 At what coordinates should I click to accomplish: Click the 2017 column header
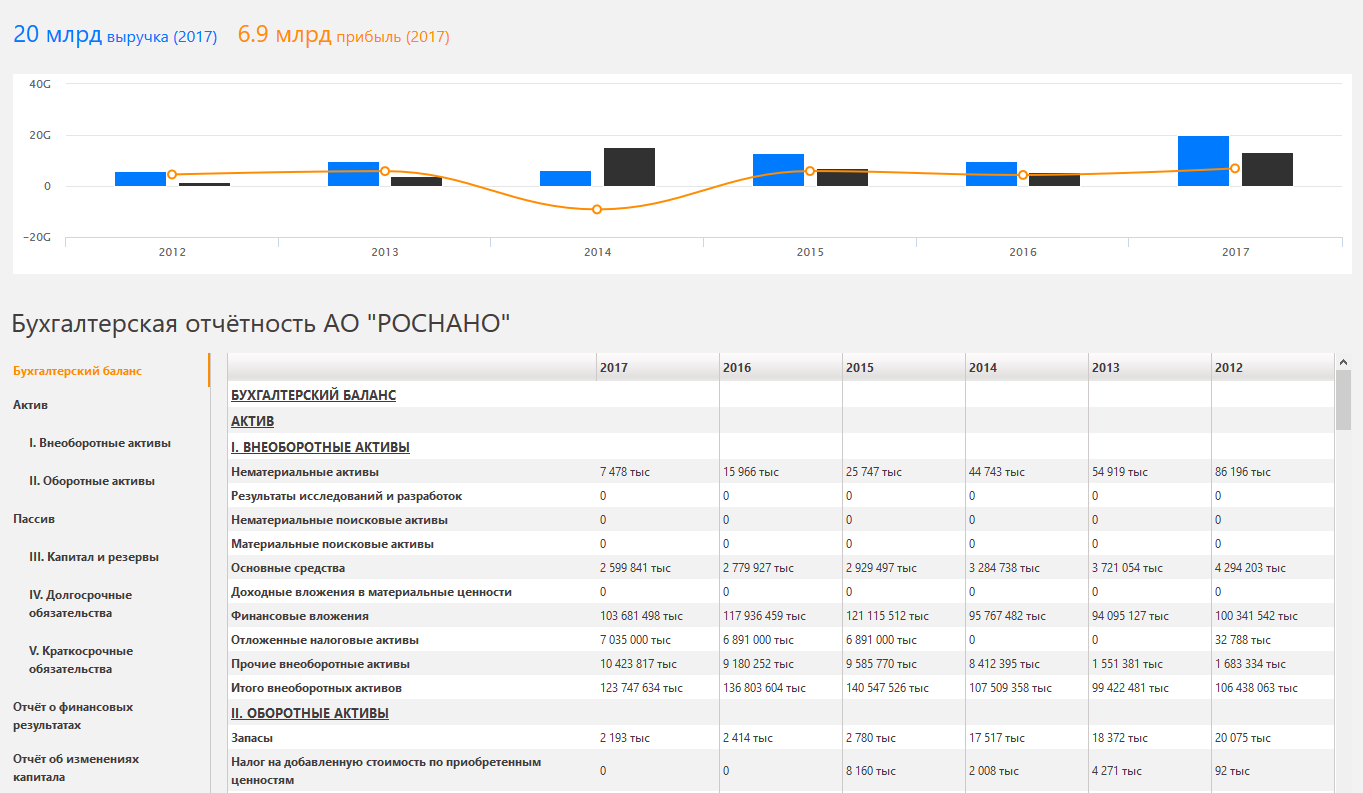(x=657, y=367)
